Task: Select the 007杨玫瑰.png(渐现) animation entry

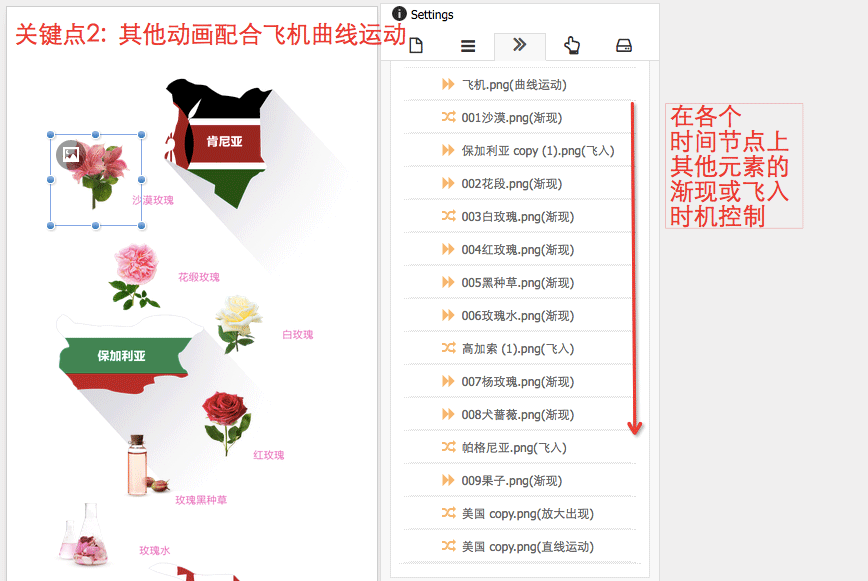Action: (x=520, y=381)
